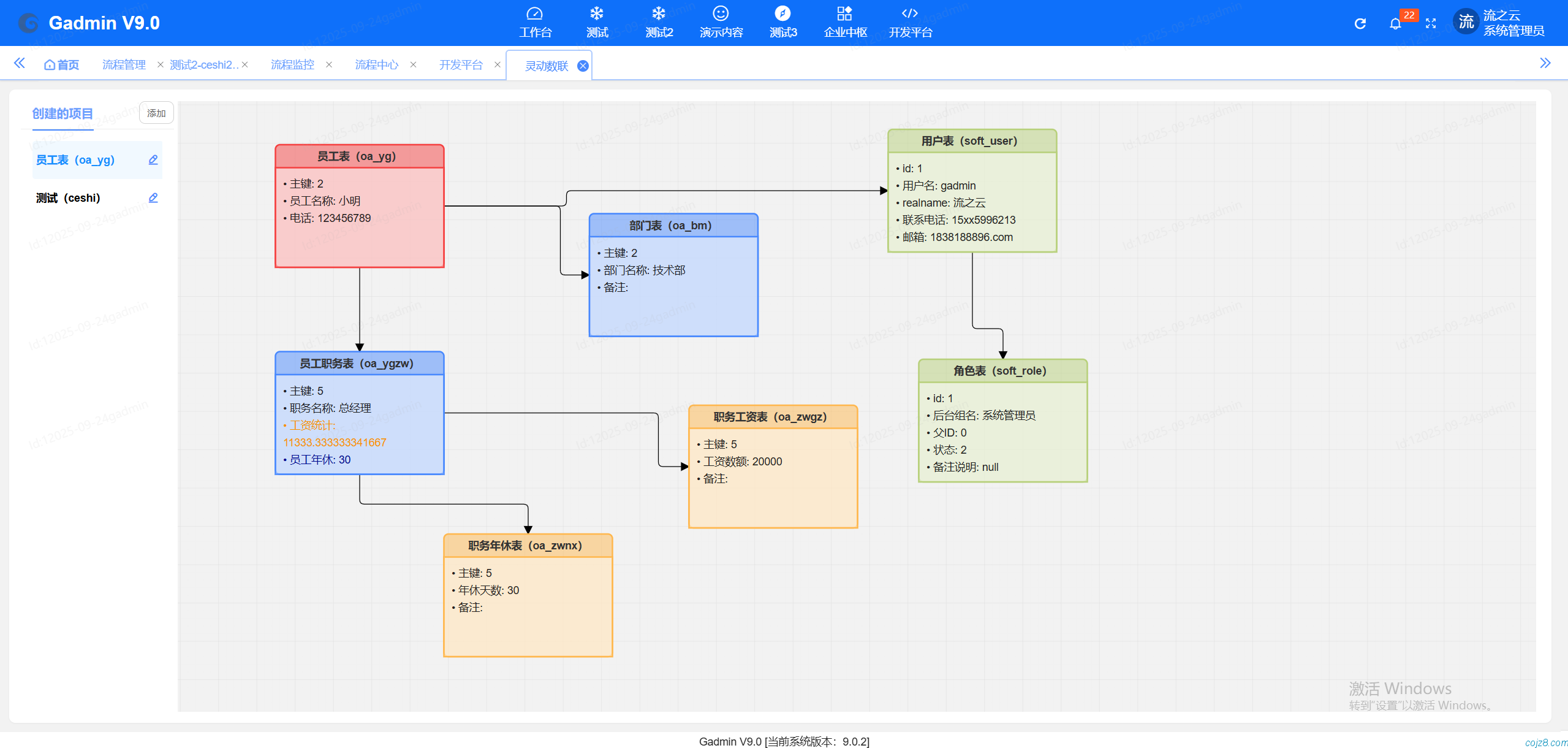This screenshot has height=748, width=1568.
Task: Click the refresh icon in header
Action: (1360, 23)
